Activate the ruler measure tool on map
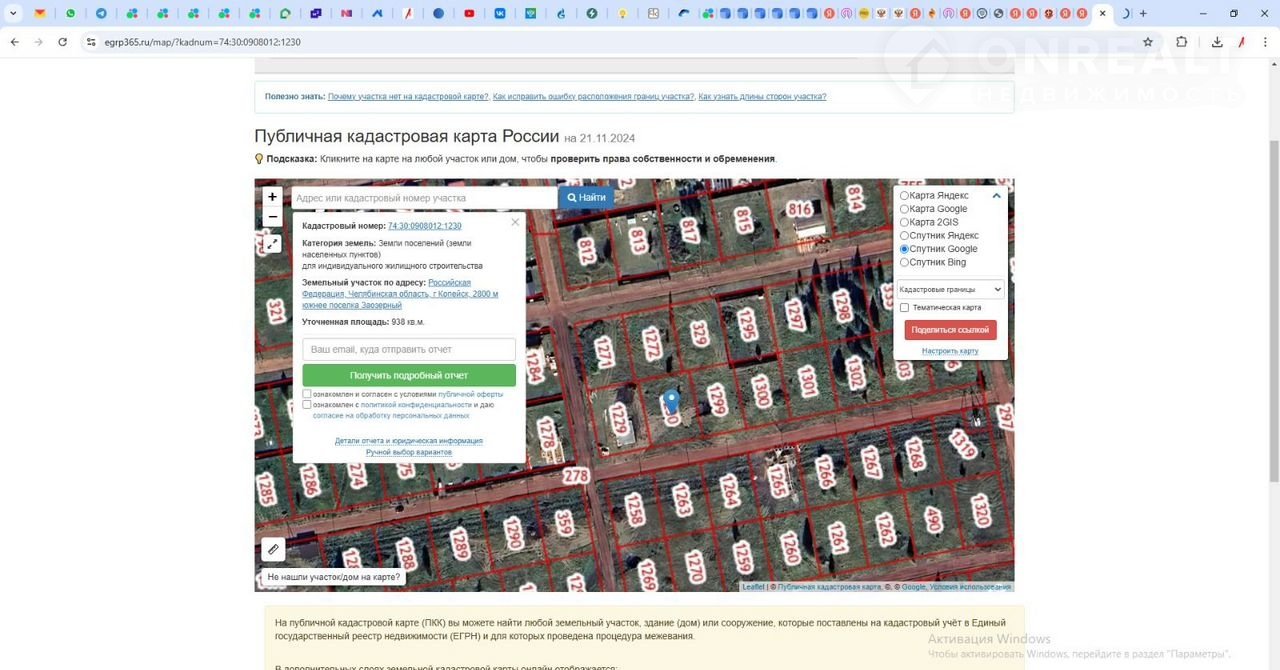 tap(273, 549)
